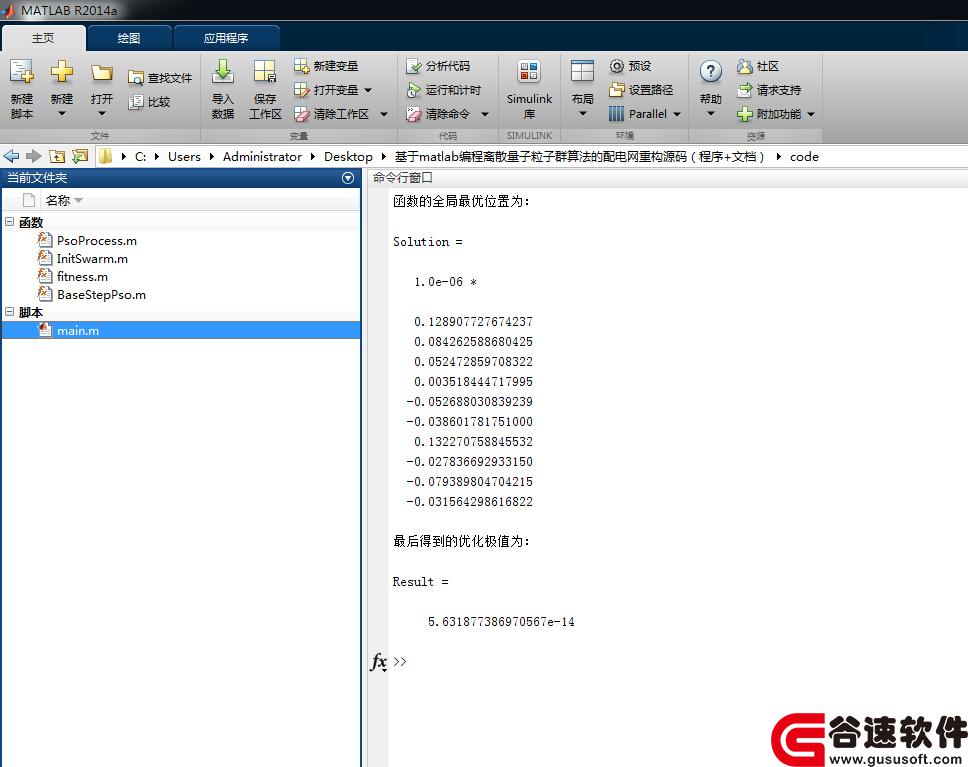Viewport: 968px width, 767px height.
Task: Open the Layout (布局) dropdown arrow
Action: click(x=582, y=114)
